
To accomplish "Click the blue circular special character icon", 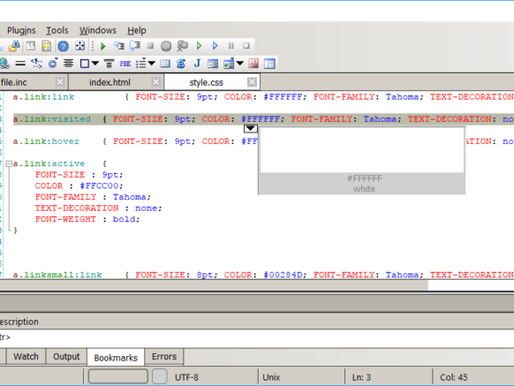I will pos(53,63).
